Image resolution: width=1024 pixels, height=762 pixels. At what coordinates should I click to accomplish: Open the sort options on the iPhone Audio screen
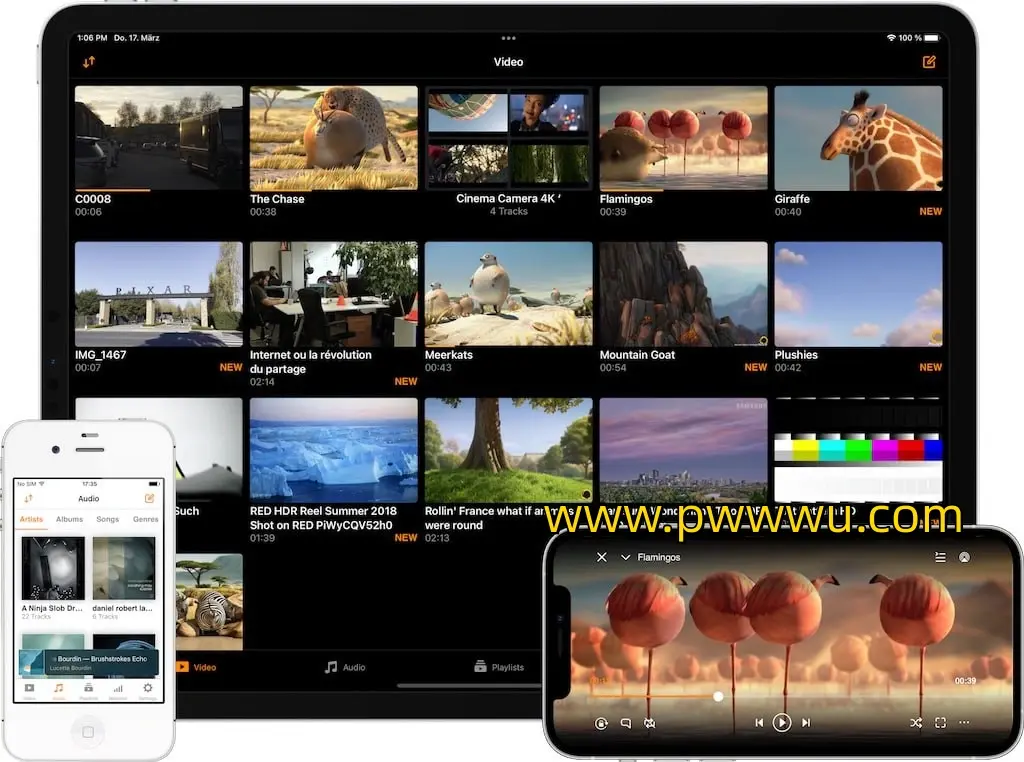(x=29, y=498)
